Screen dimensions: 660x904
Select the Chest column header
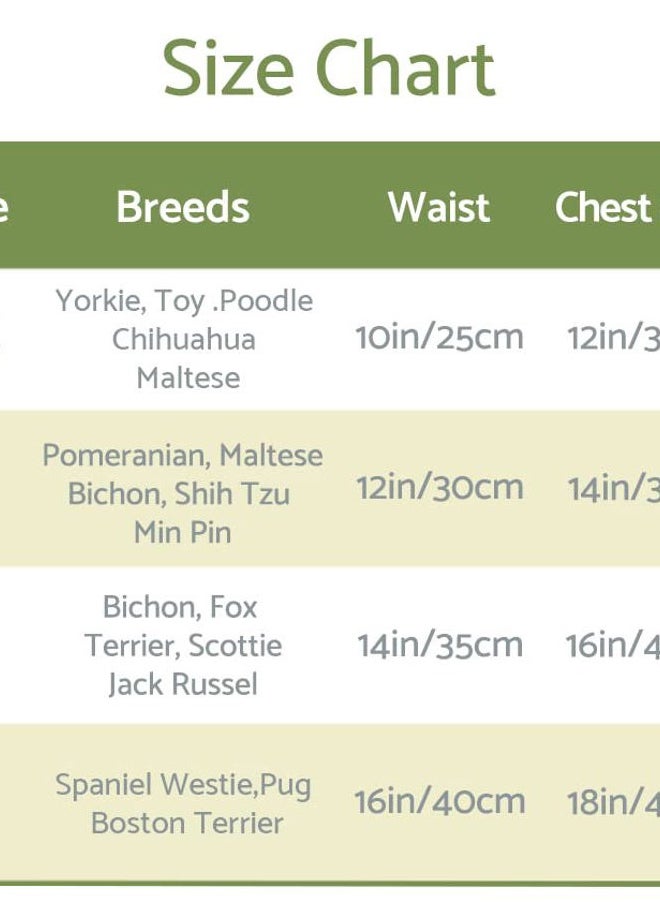coord(603,206)
